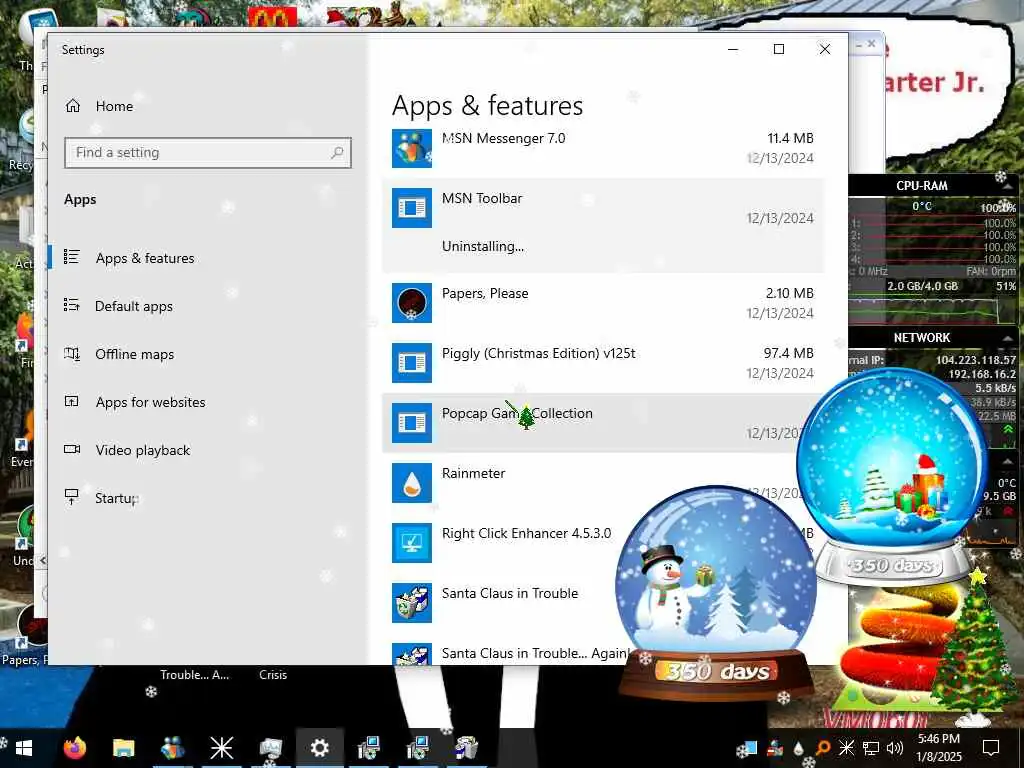Screen dimensions: 1024x768
Task: Click the 2.0 GB/4.0 GB RAM reading
Action: (x=922, y=286)
